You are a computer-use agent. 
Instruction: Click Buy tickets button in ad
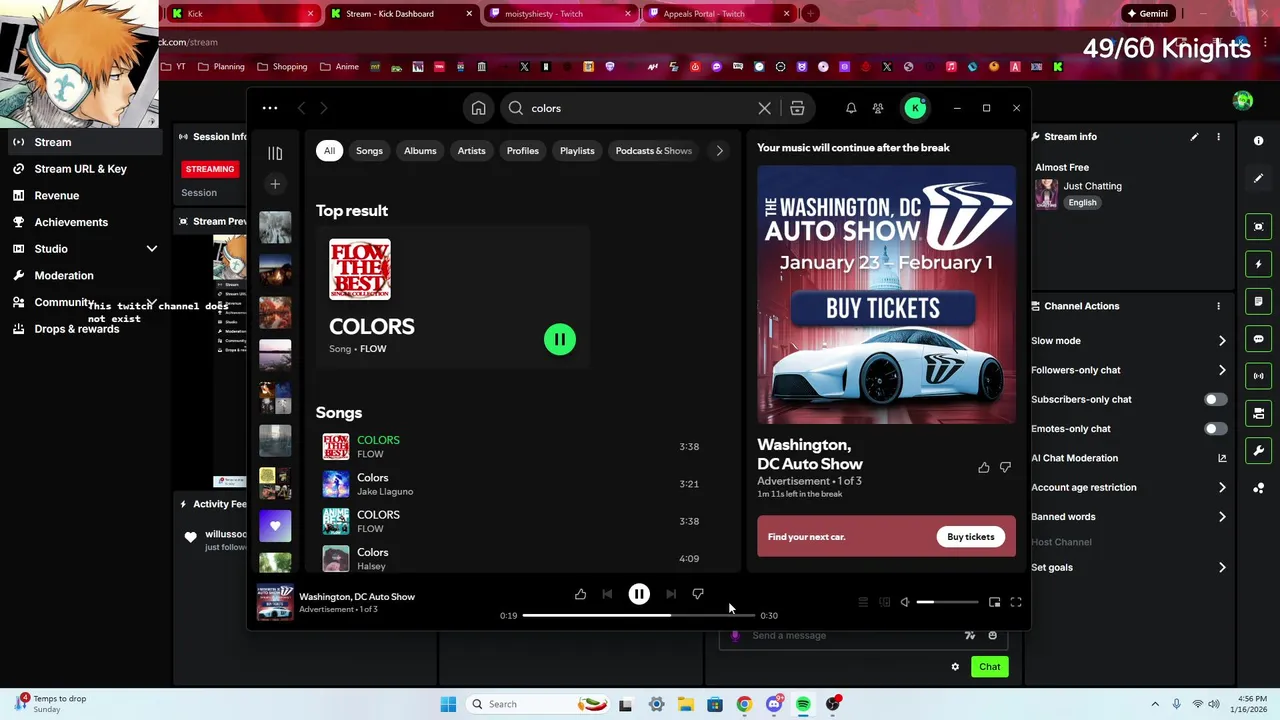tap(971, 537)
